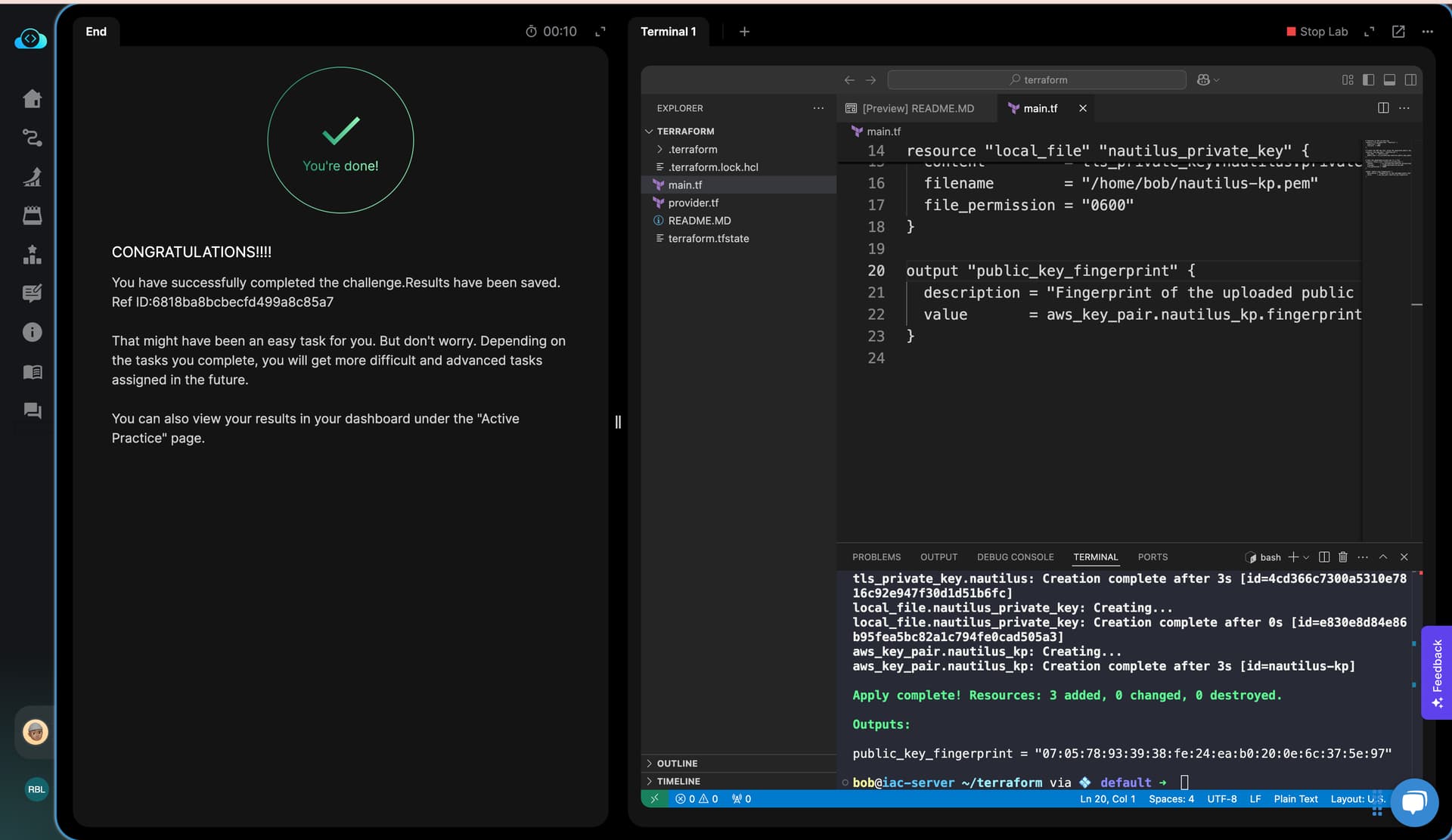This screenshot has height=840, width=1452.
Task: Open the Feedback side button
Action: (1436, 673)
